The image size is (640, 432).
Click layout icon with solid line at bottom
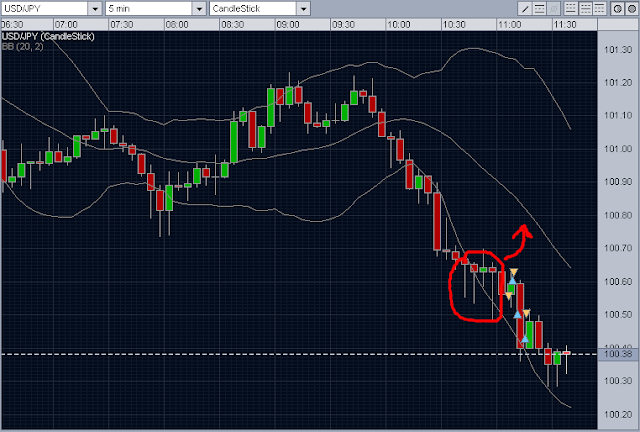coord(571,9)
